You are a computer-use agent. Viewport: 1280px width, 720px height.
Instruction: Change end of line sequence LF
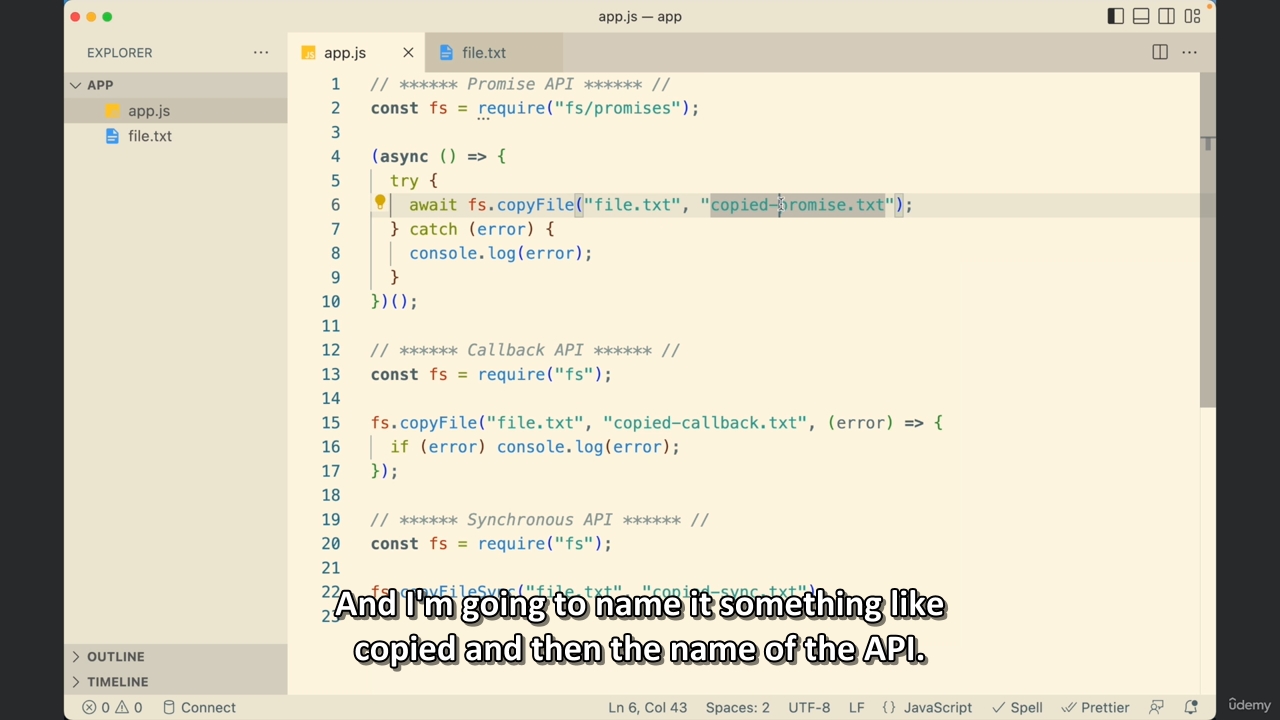857,707
